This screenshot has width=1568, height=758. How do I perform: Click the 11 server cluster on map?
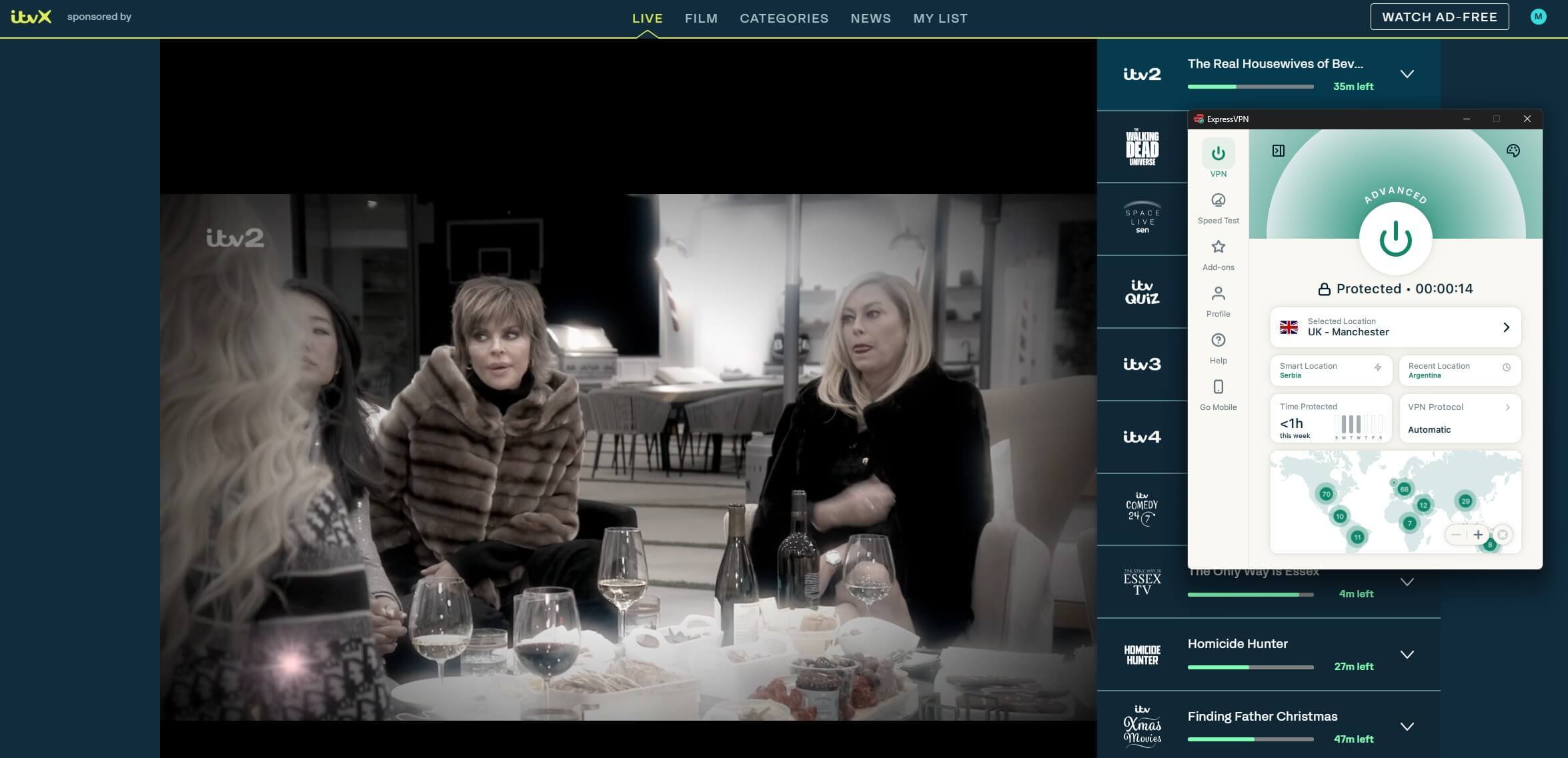point(1357,537)
